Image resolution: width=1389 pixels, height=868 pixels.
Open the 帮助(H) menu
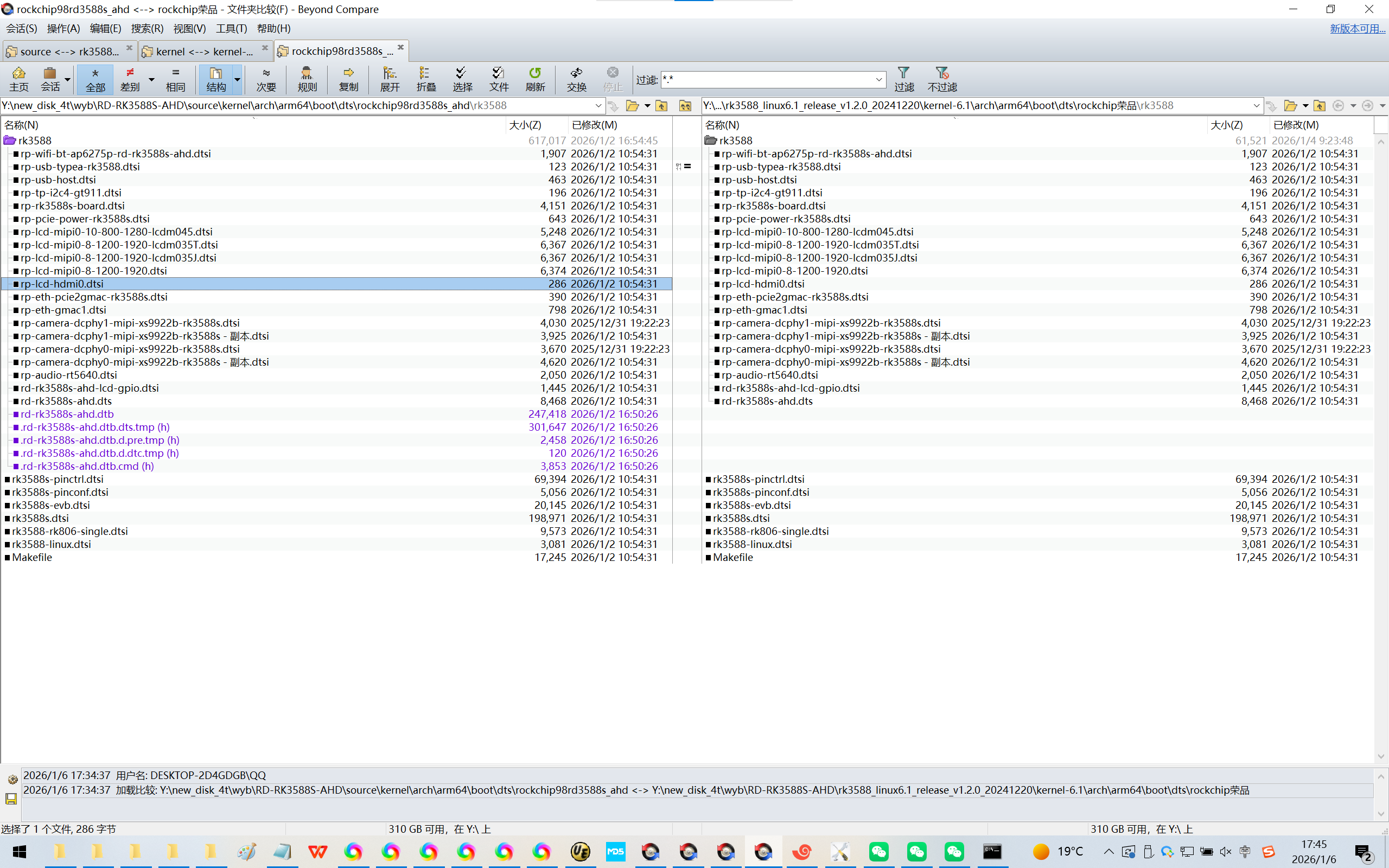click(x=274, y=28)
